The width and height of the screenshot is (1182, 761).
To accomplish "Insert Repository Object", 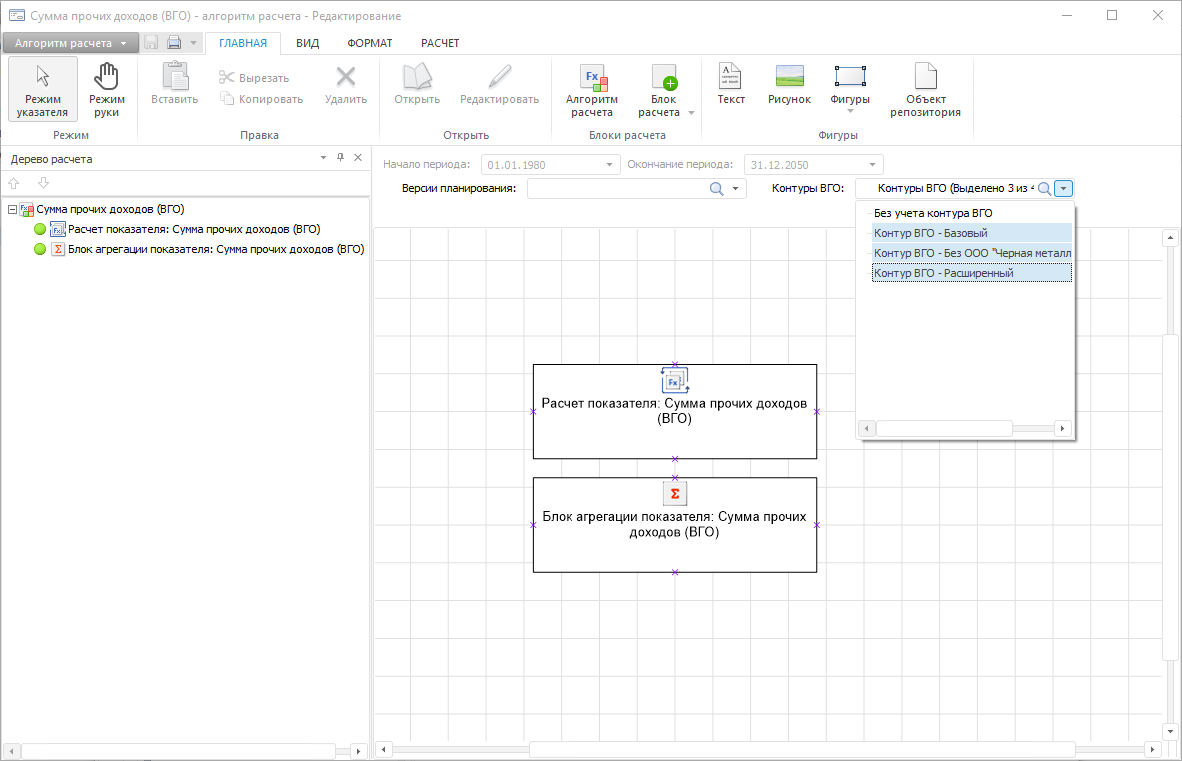I will coord(925,89).
